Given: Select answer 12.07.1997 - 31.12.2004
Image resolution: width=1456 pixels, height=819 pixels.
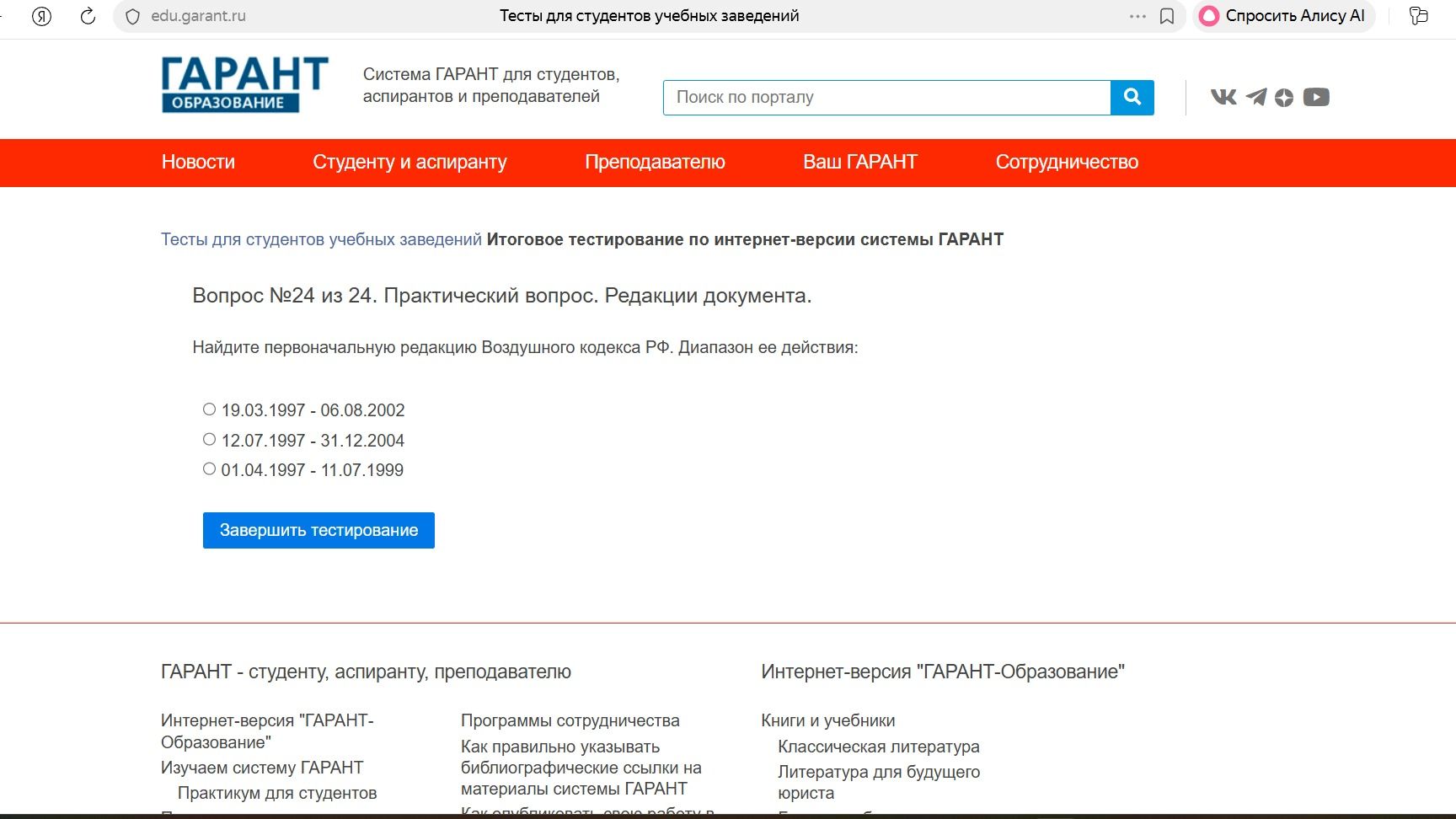Looking at the screenshot, I should click(x=209, y=439).
